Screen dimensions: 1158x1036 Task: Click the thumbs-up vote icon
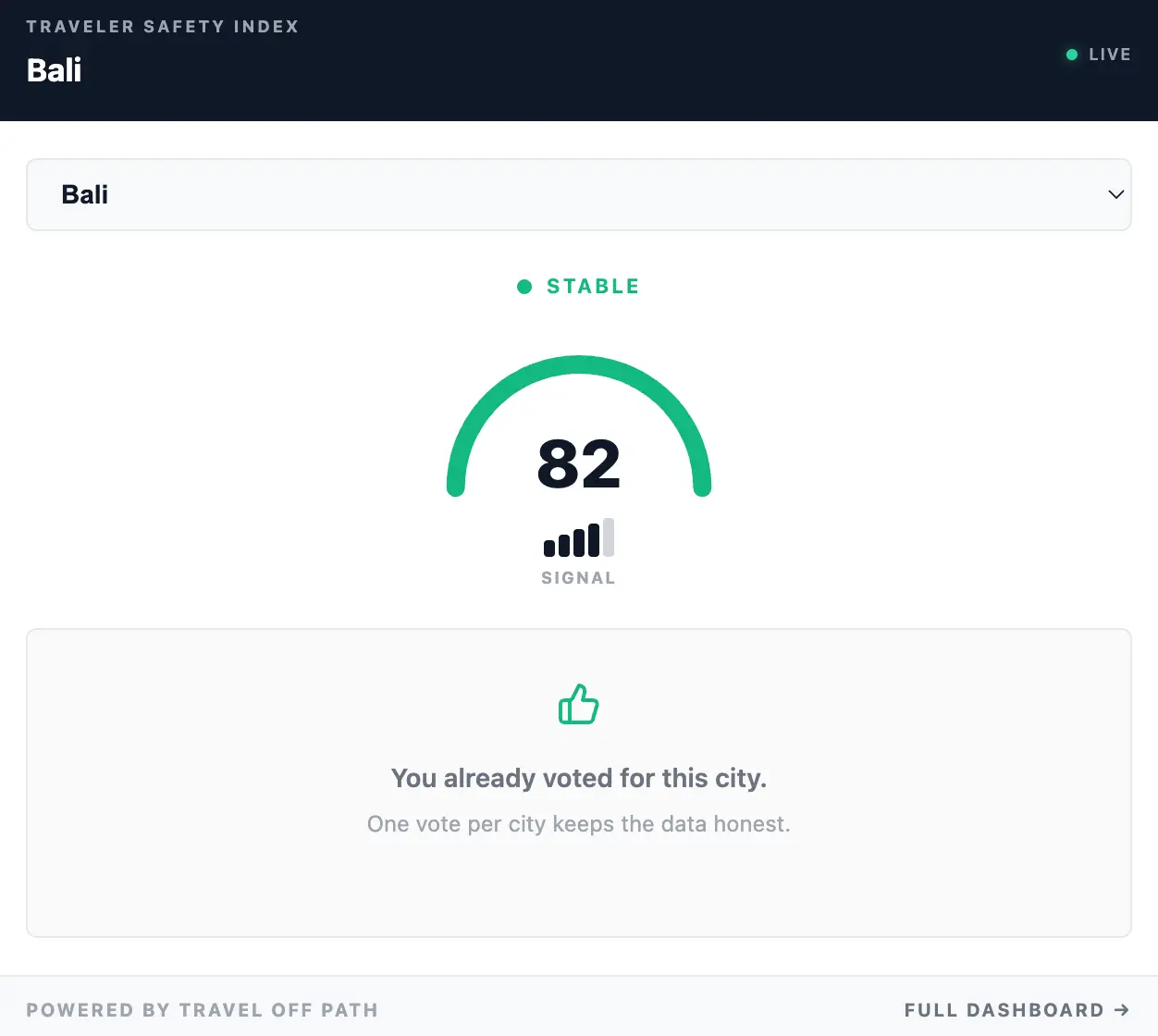point(578,705)
